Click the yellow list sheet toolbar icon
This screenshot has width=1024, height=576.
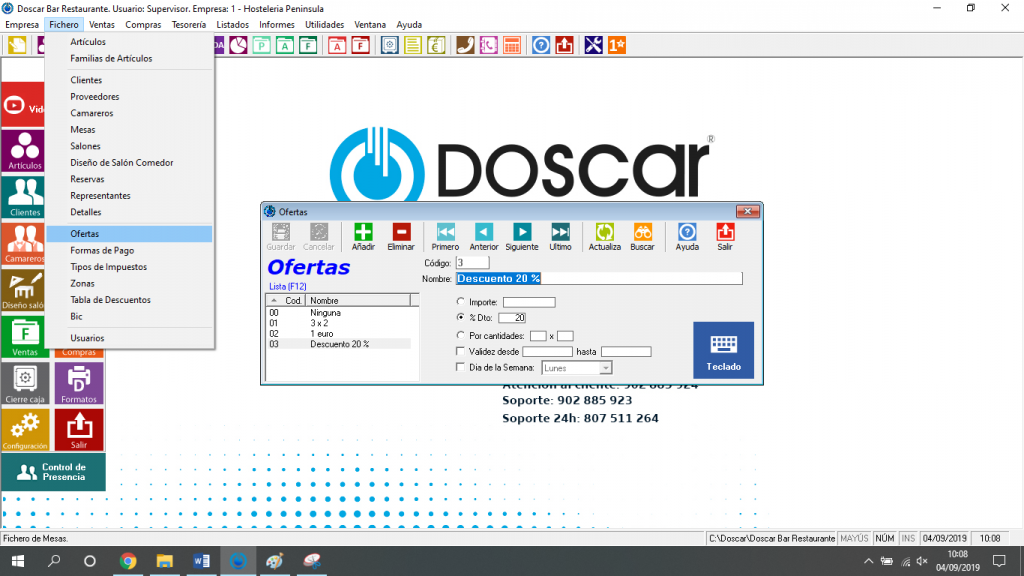(x=413, y=45)
